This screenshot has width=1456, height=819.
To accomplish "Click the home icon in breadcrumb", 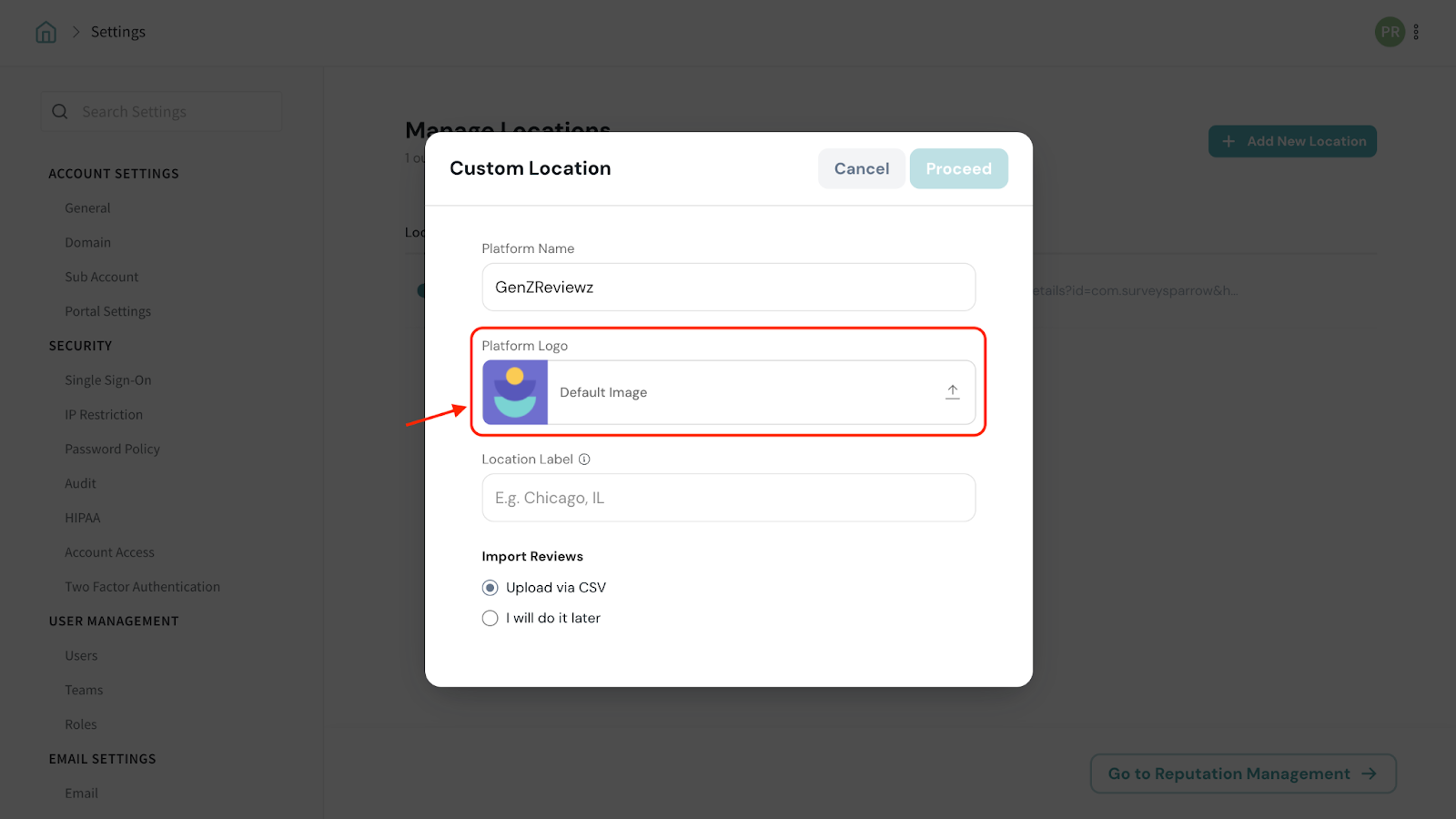I will tap(45, 33).
